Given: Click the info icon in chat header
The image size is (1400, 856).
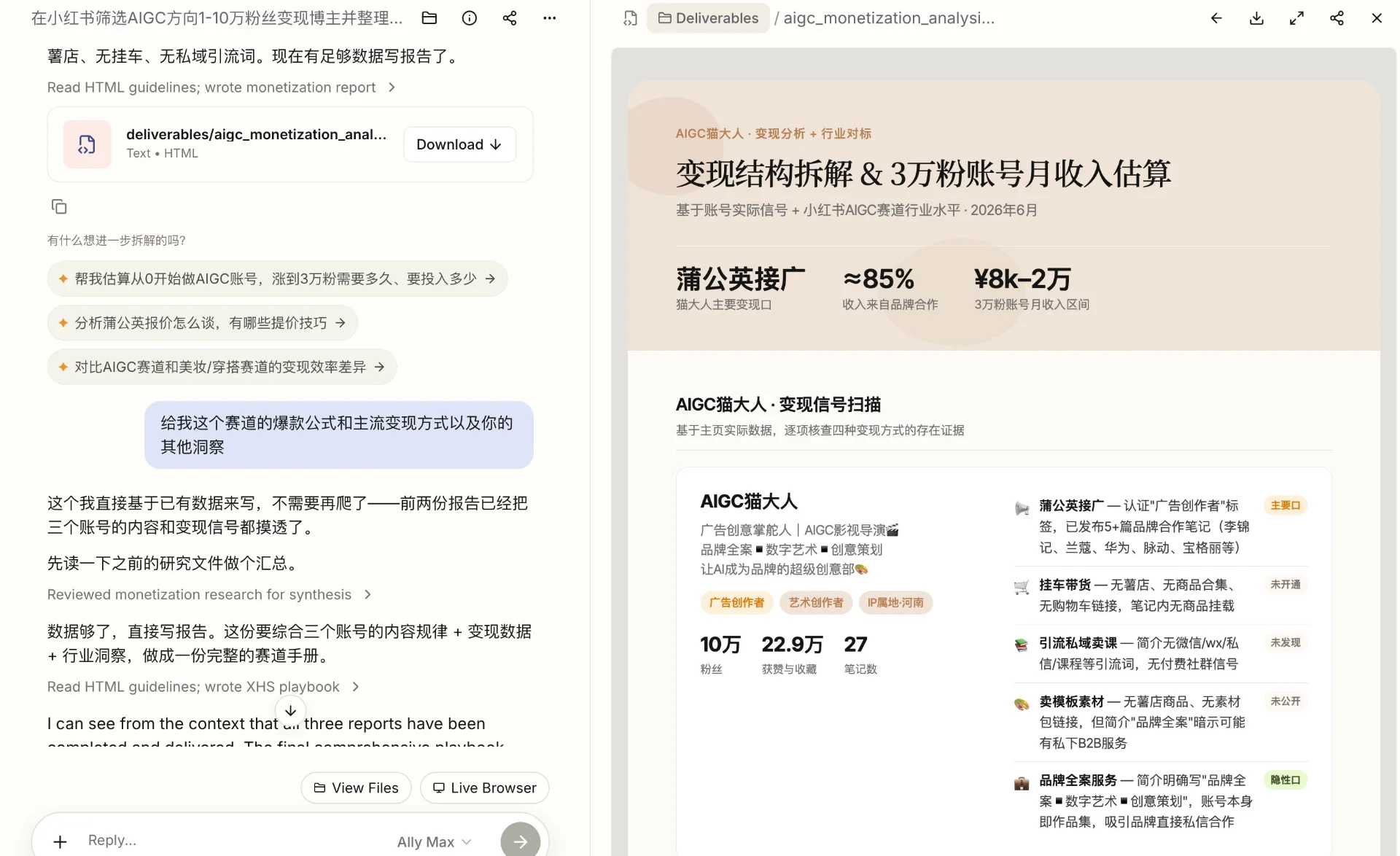Looking at the screenshot, I should (x=470, y=18).
